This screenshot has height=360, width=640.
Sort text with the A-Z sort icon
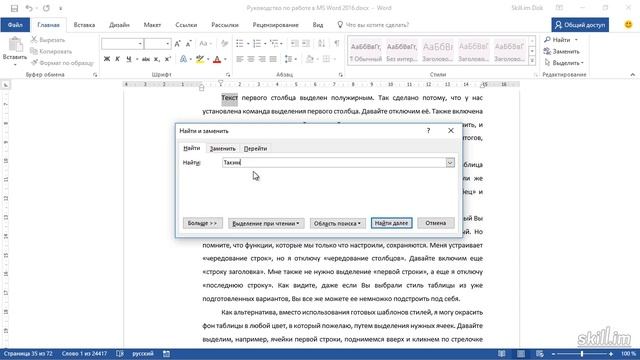322,43
